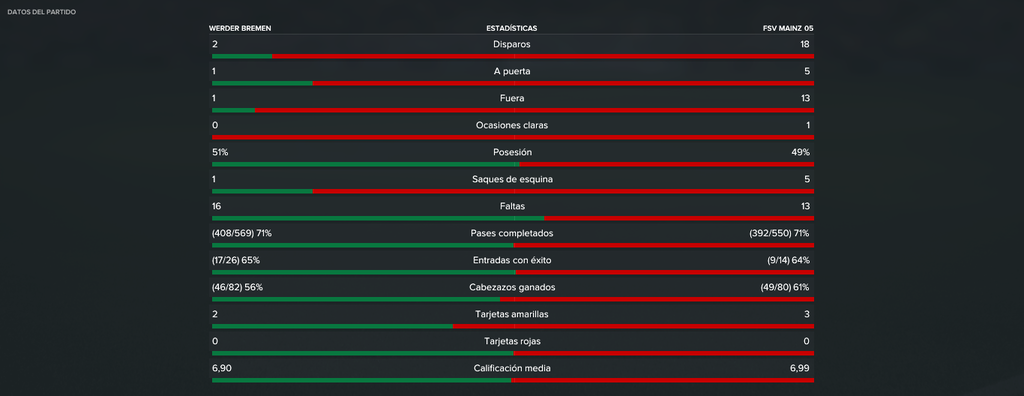This screenshot has height=396, width=1024.
Task: Click the green Posesión bar segment
Action: (365, 164)
